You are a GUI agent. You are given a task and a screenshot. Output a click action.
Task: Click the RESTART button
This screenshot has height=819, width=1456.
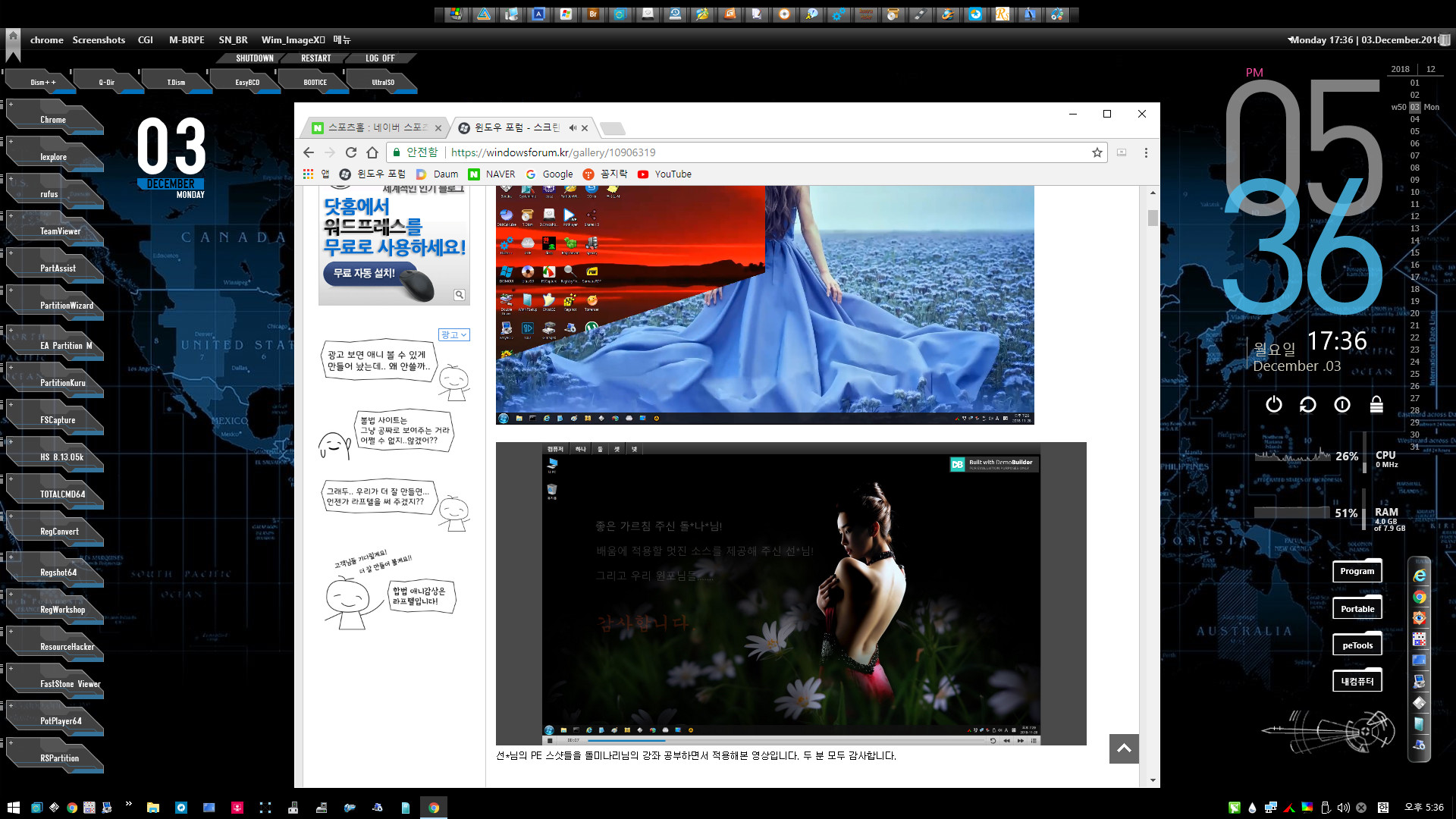coord(316,58)
